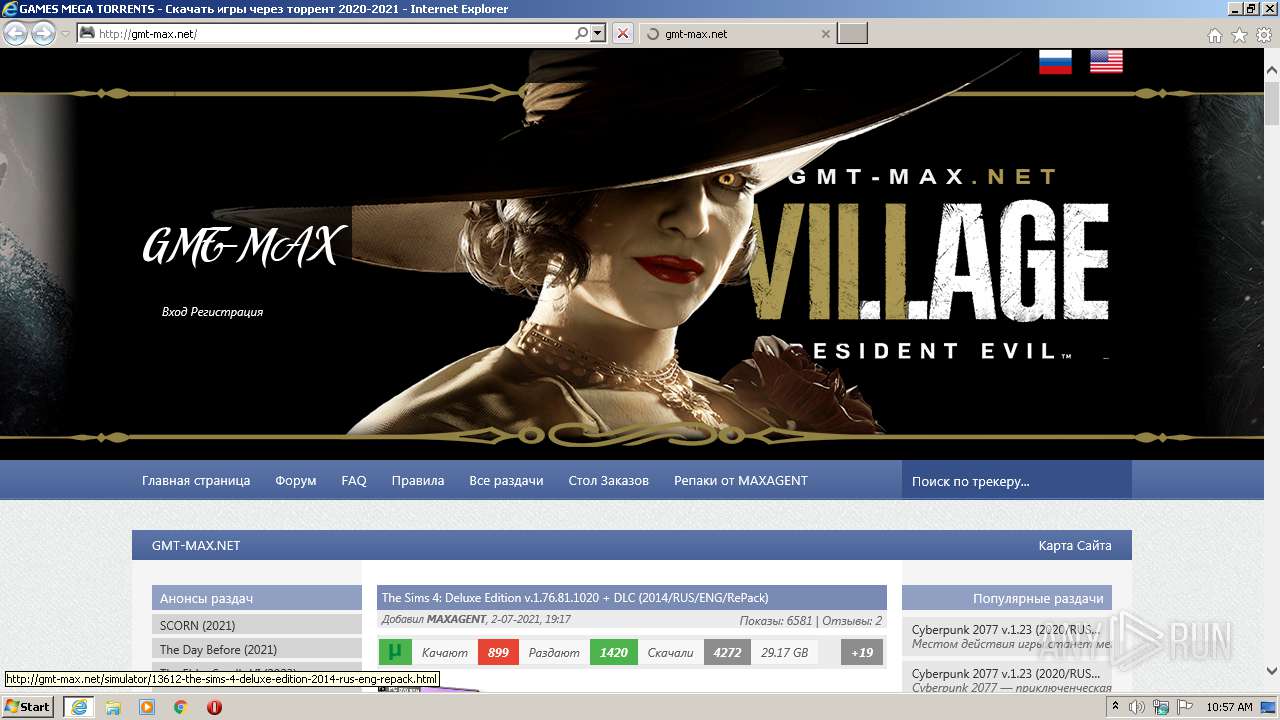1280x720 pixels.
Task: Click the Вход login link
Action: [174, 312]
